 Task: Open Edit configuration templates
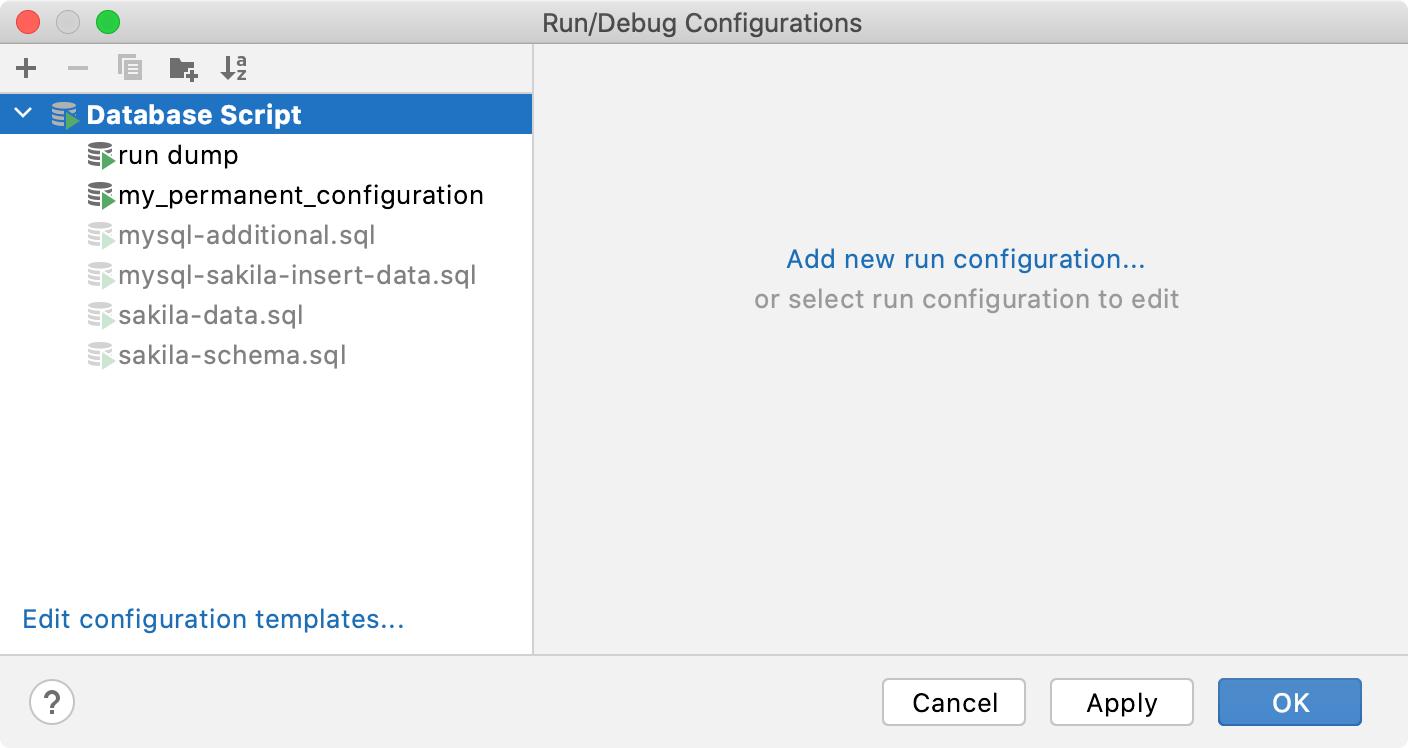213,619
